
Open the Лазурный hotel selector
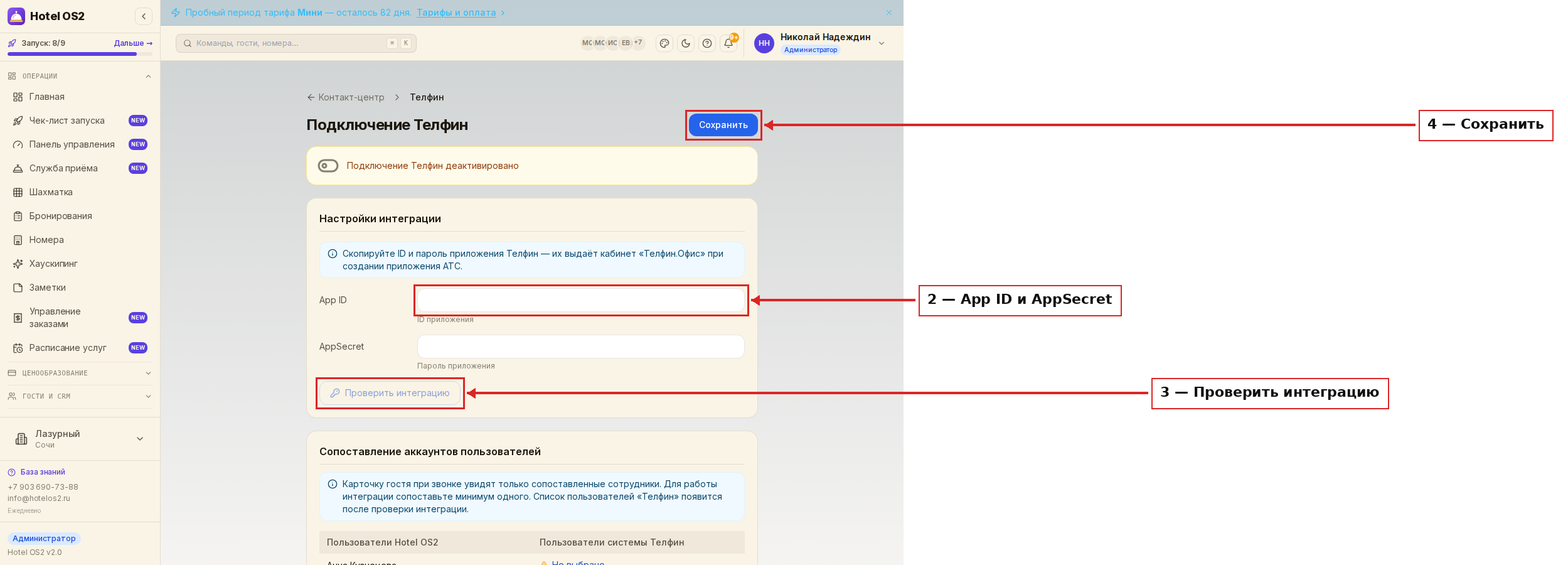80,439
